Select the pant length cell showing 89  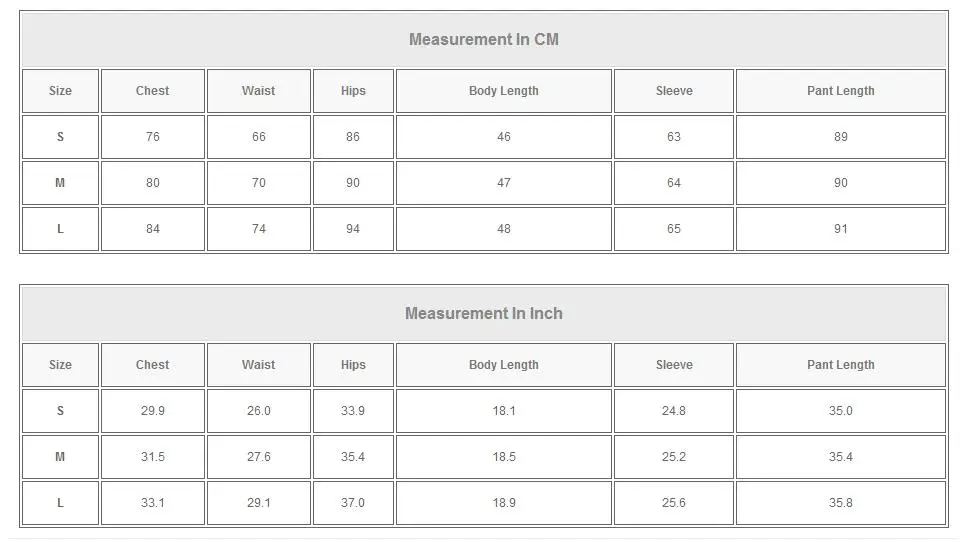coord(840,137)
